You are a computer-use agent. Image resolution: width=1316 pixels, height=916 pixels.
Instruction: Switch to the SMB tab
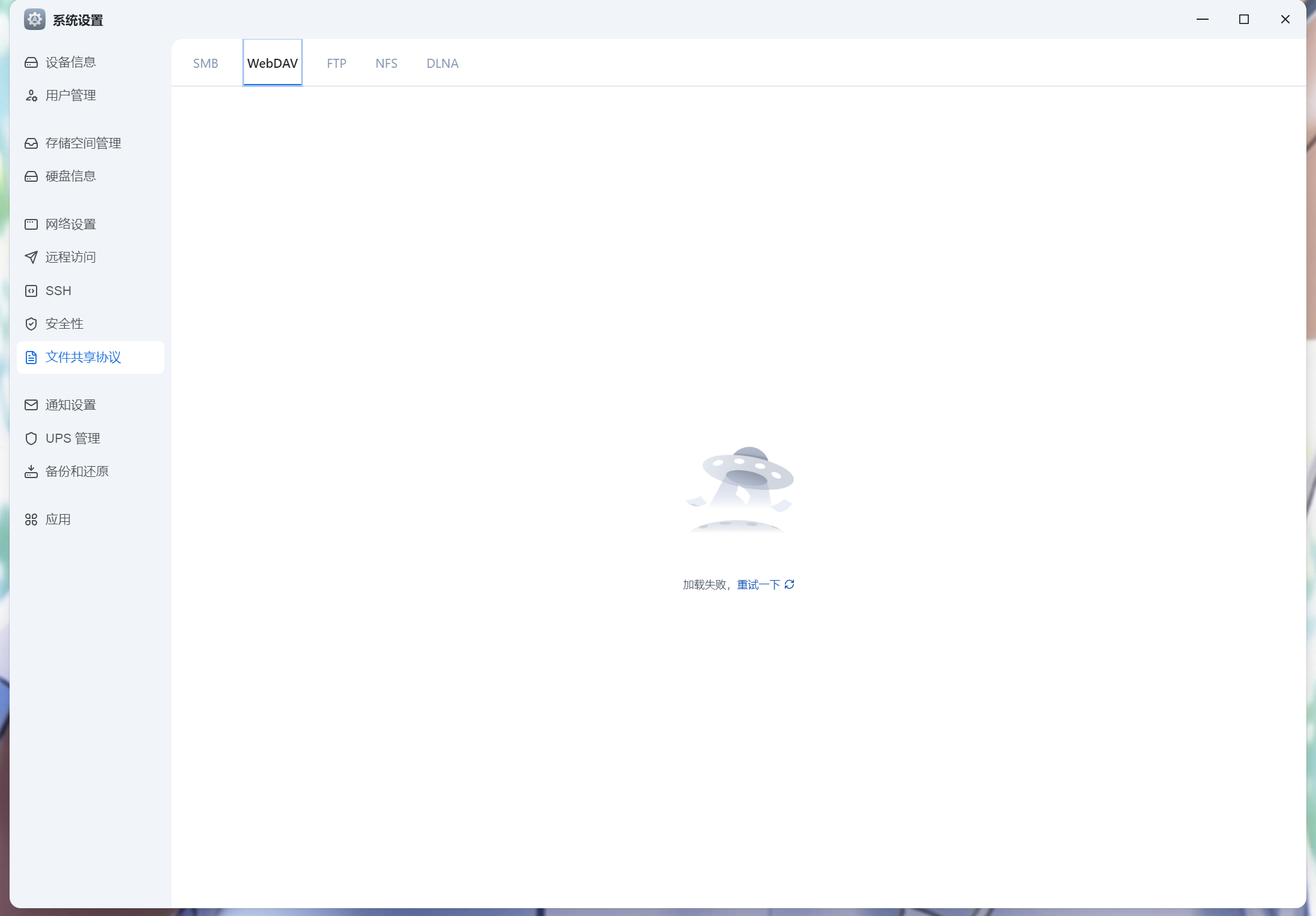[x=205, y=64]
